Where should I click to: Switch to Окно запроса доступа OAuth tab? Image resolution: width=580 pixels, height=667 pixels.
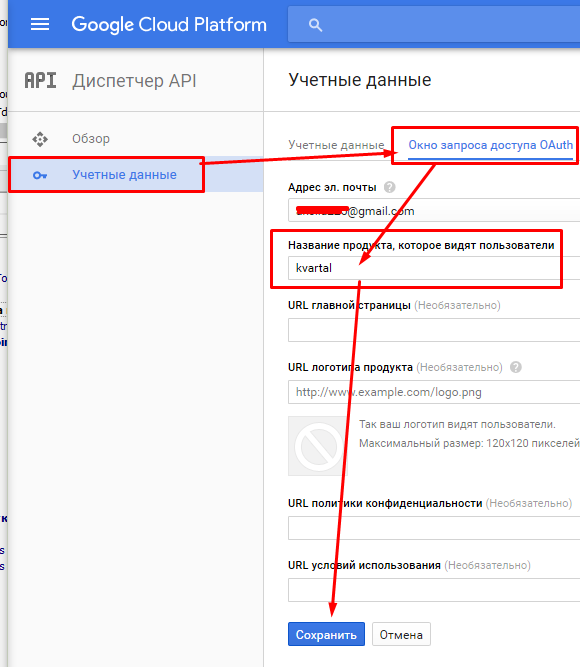[x=490, y=145]
